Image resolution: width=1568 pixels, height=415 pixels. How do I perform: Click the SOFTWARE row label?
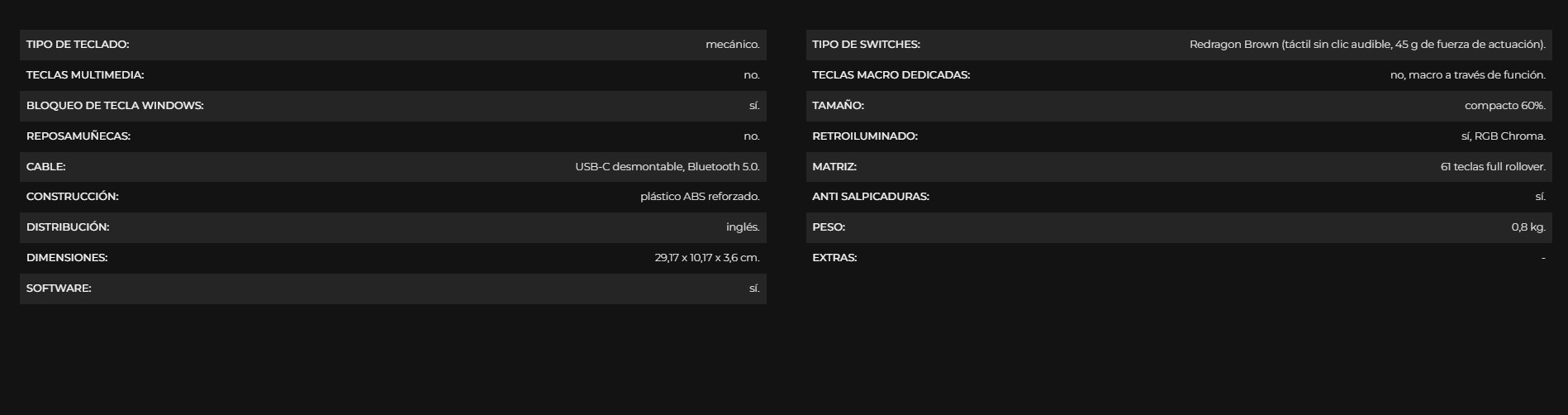point(59,289)
